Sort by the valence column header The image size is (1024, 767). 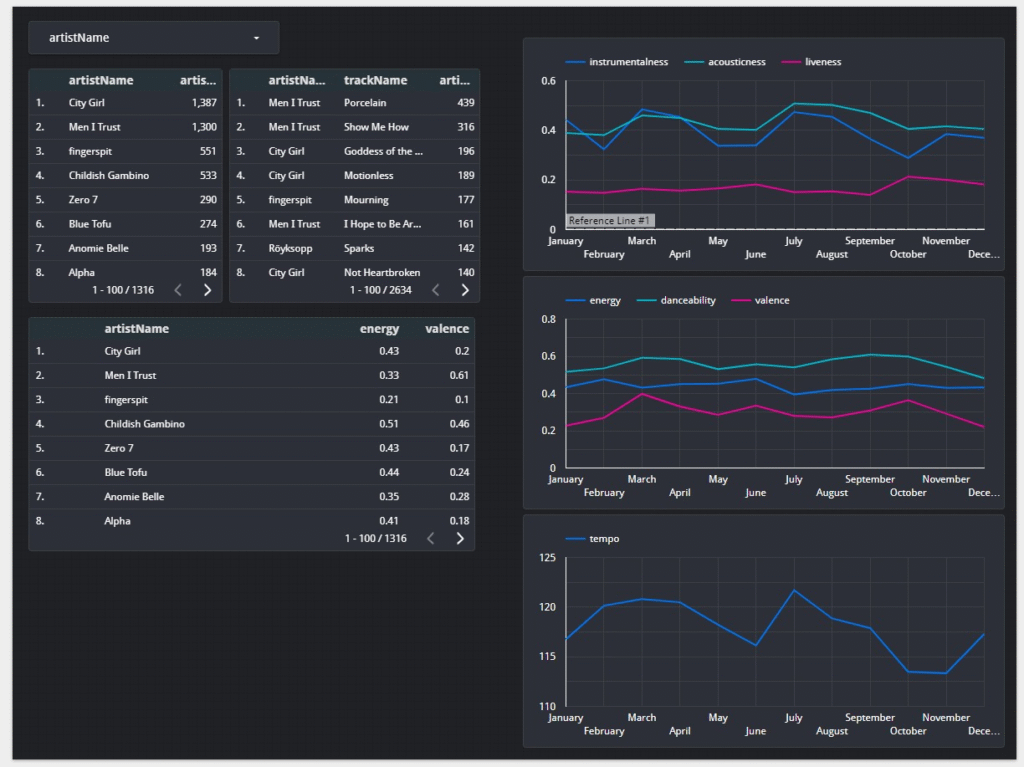coord(446,328)
